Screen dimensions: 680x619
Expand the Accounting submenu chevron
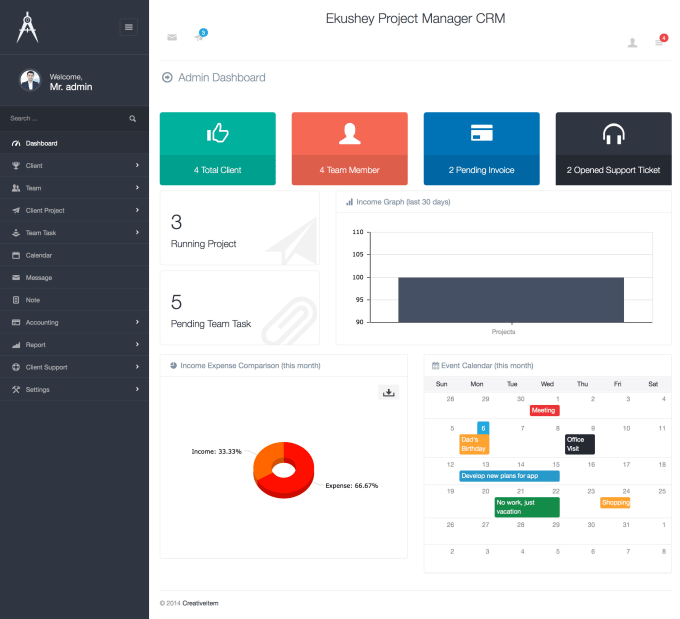[x=137, y=322]
